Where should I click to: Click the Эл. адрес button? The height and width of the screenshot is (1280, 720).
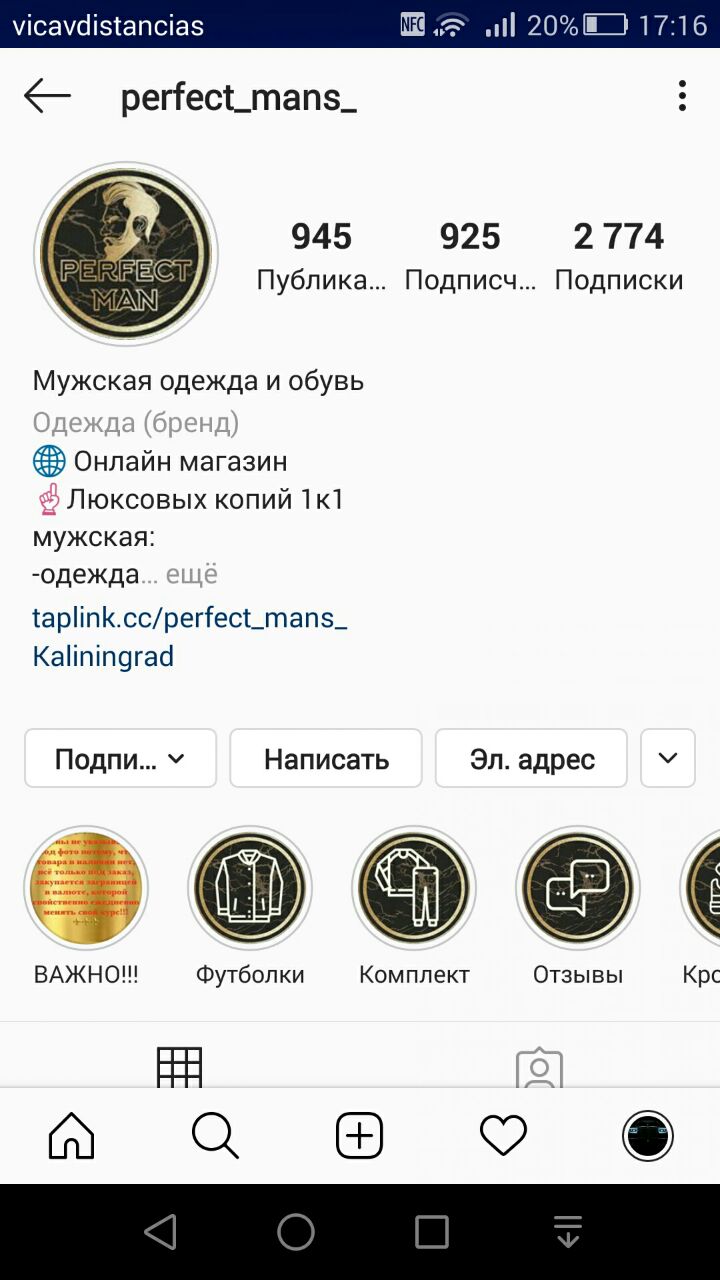point(532,758)
